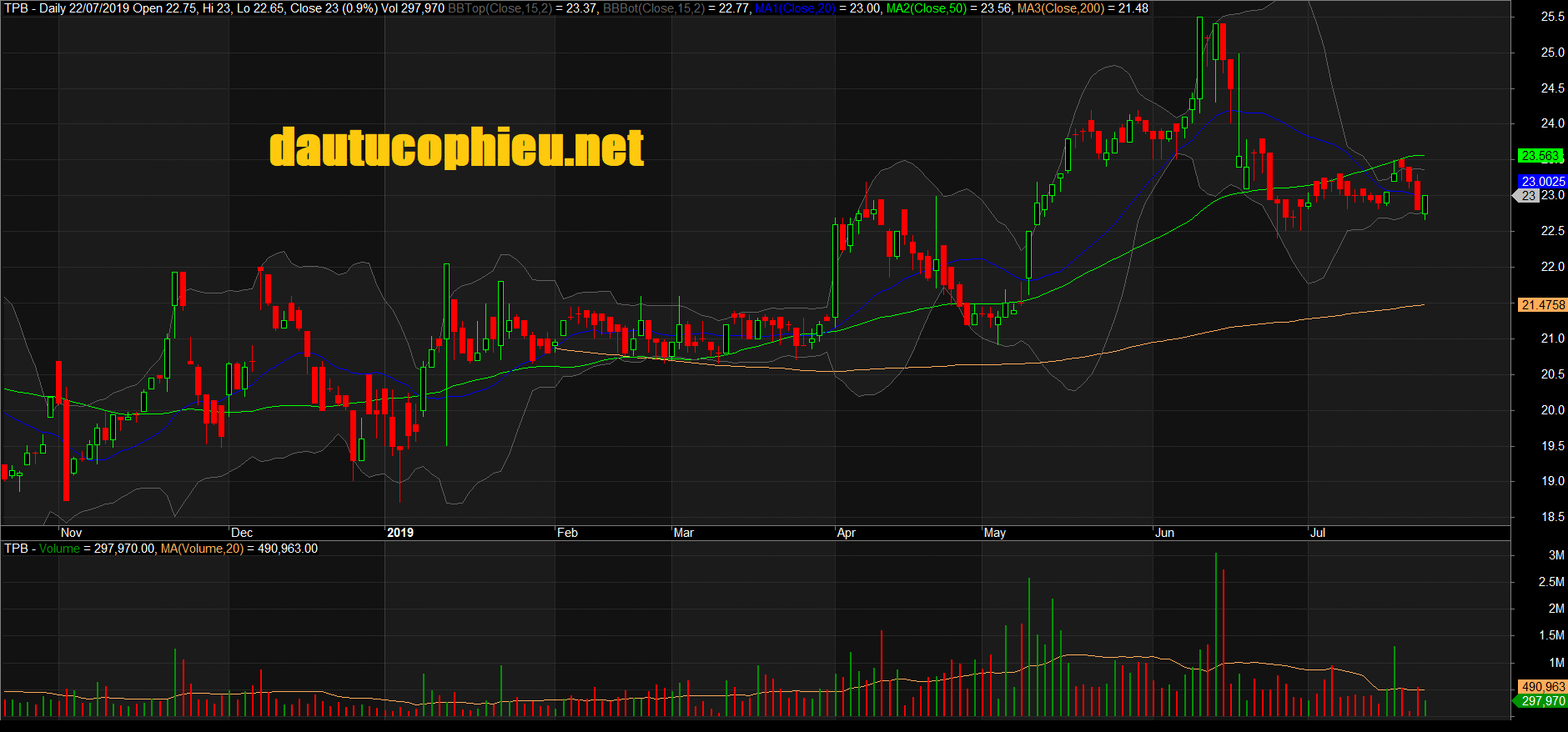The height and width of the screenshot is (732, 1568).
Task: Select the MA1(Close,20) indicator label
Action: tap(794, 8)
